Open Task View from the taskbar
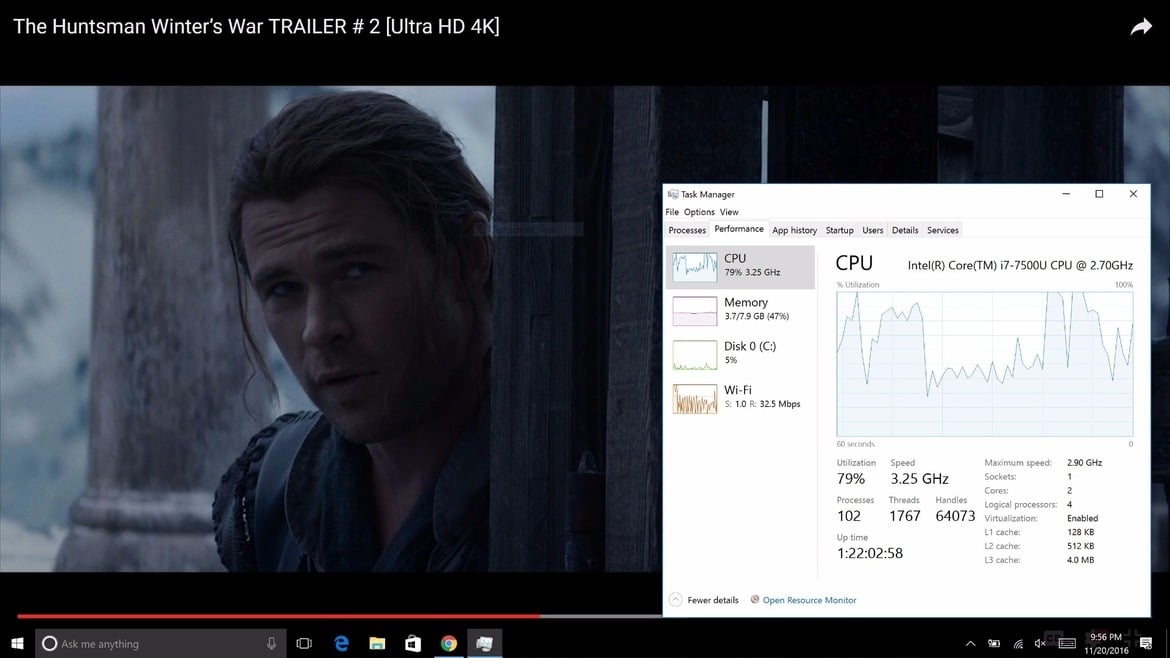This screenshot has width=1170, height=658. 304,643
